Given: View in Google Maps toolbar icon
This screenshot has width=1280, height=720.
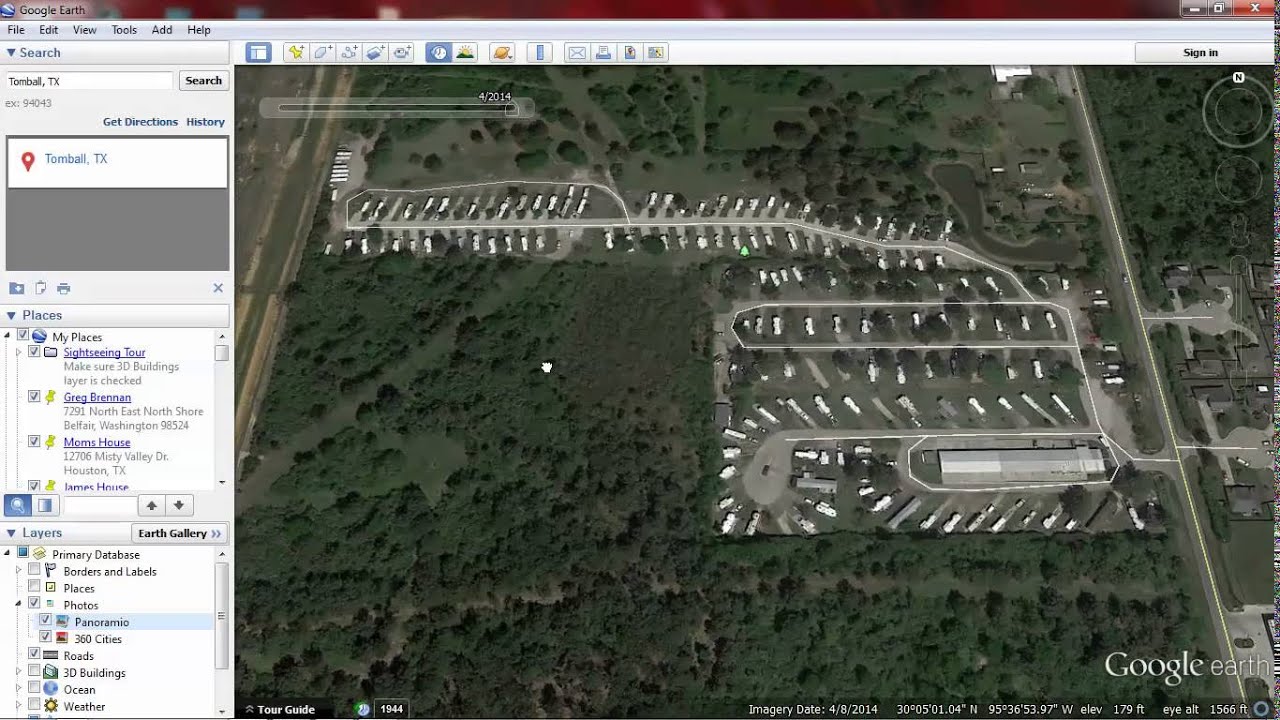Looking at the screenshot, I should (x=656, y=53).
